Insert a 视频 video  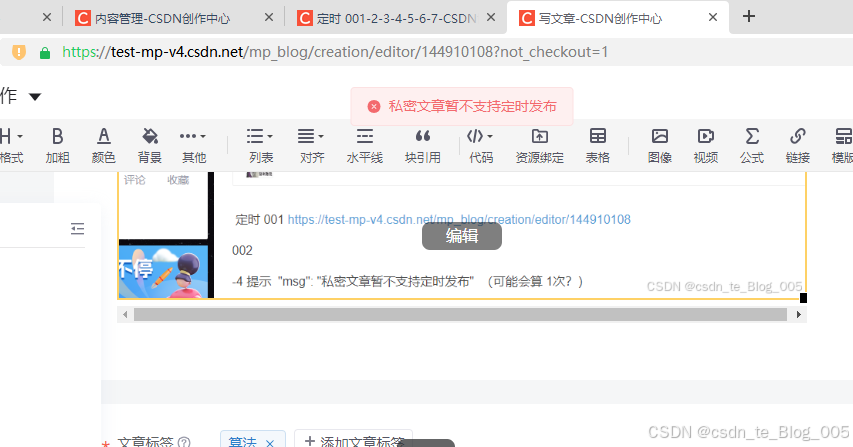click(706, 145)
